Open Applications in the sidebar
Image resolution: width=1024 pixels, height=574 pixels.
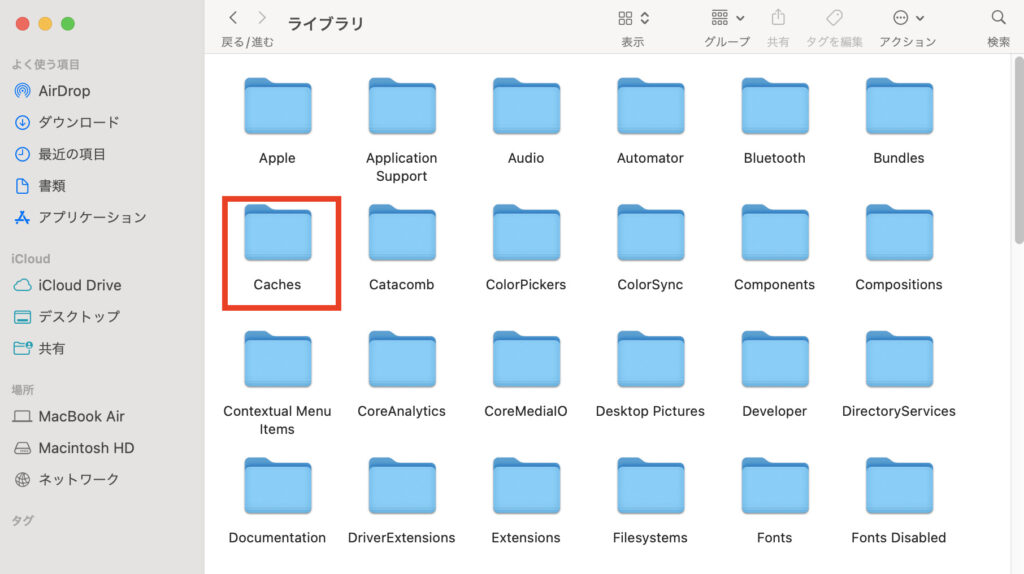coord(92,217)
